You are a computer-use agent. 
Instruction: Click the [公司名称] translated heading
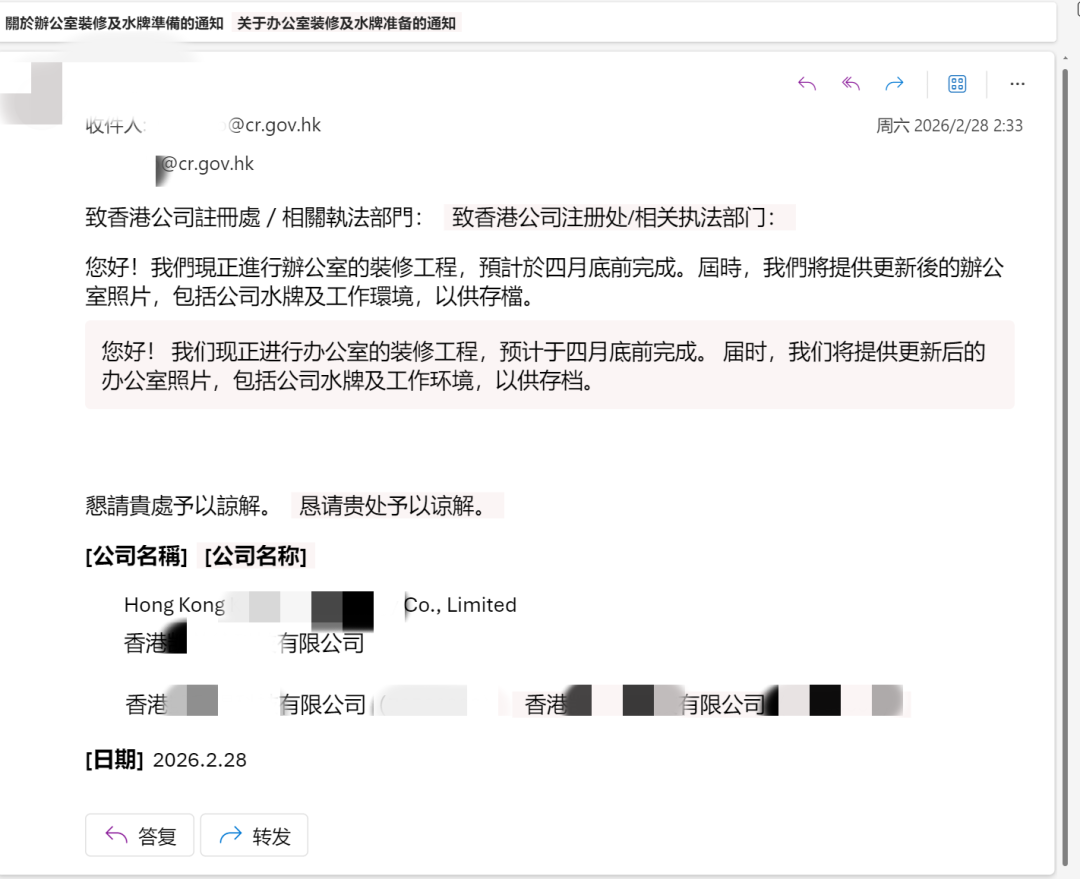click(256, 556)
